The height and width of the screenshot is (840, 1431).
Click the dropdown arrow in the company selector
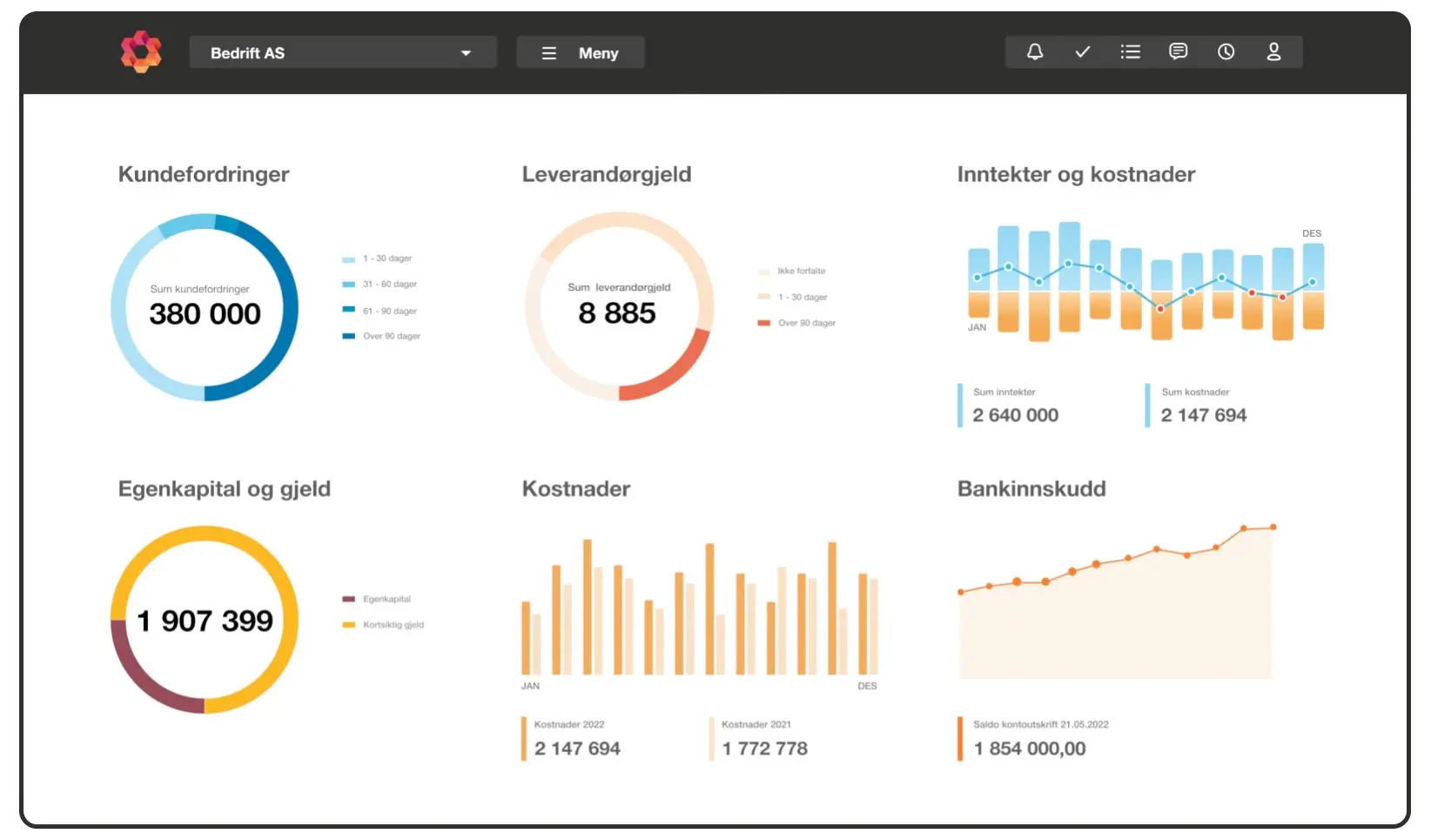[x=466, y=53]
